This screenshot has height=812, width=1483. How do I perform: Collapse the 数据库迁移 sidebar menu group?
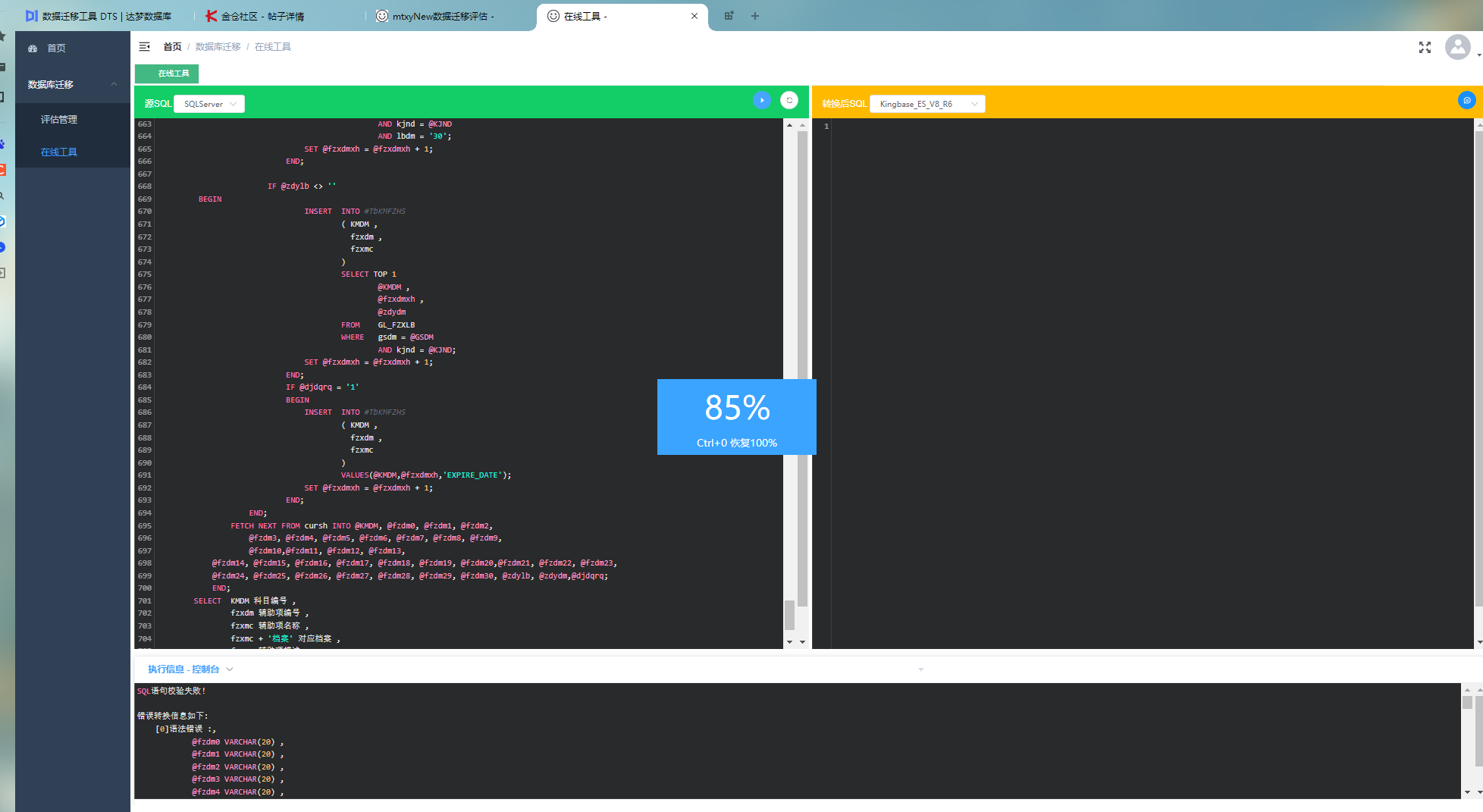click(114, 84)
